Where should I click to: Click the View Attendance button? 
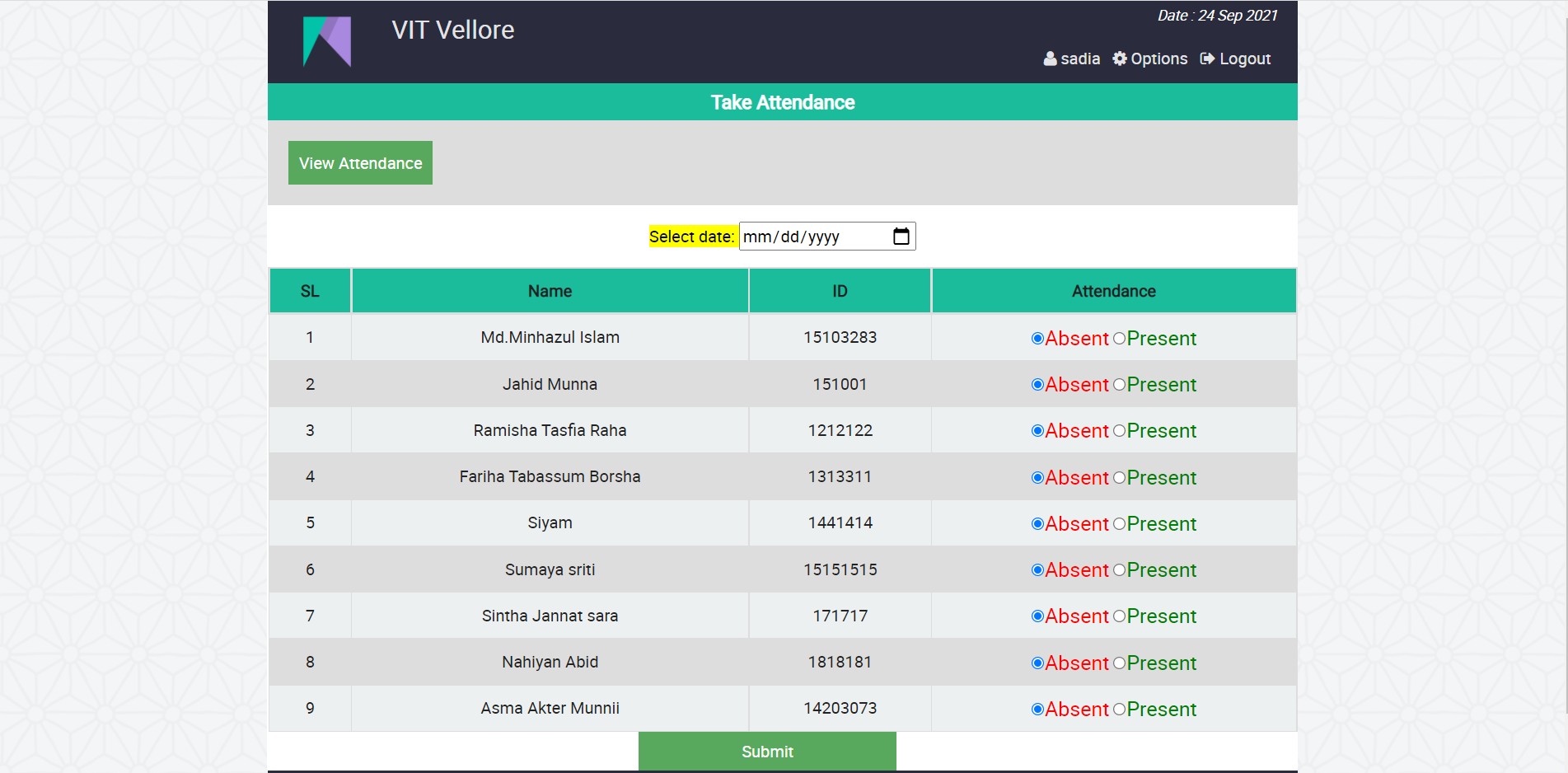[360, 163]
